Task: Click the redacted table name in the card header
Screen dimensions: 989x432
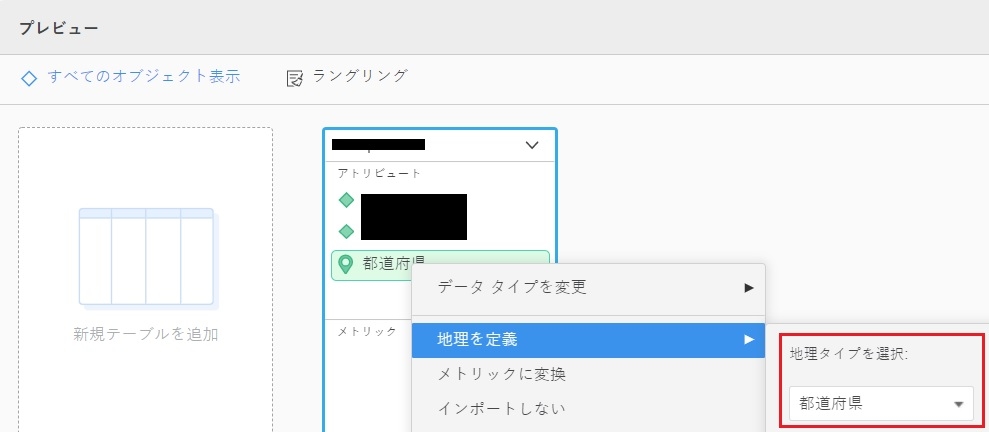Action: point(380,145)
